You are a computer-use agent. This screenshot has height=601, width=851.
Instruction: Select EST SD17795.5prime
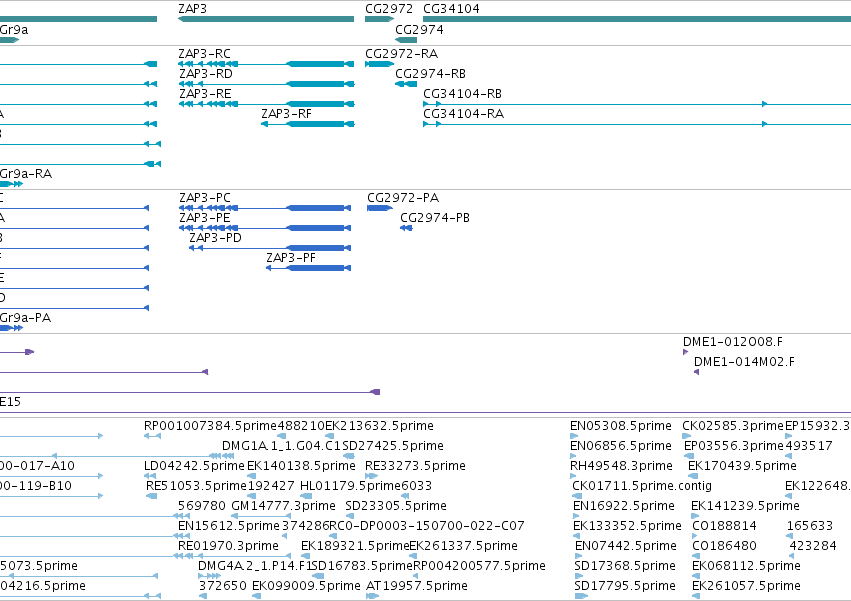click(x=625, y=586)
